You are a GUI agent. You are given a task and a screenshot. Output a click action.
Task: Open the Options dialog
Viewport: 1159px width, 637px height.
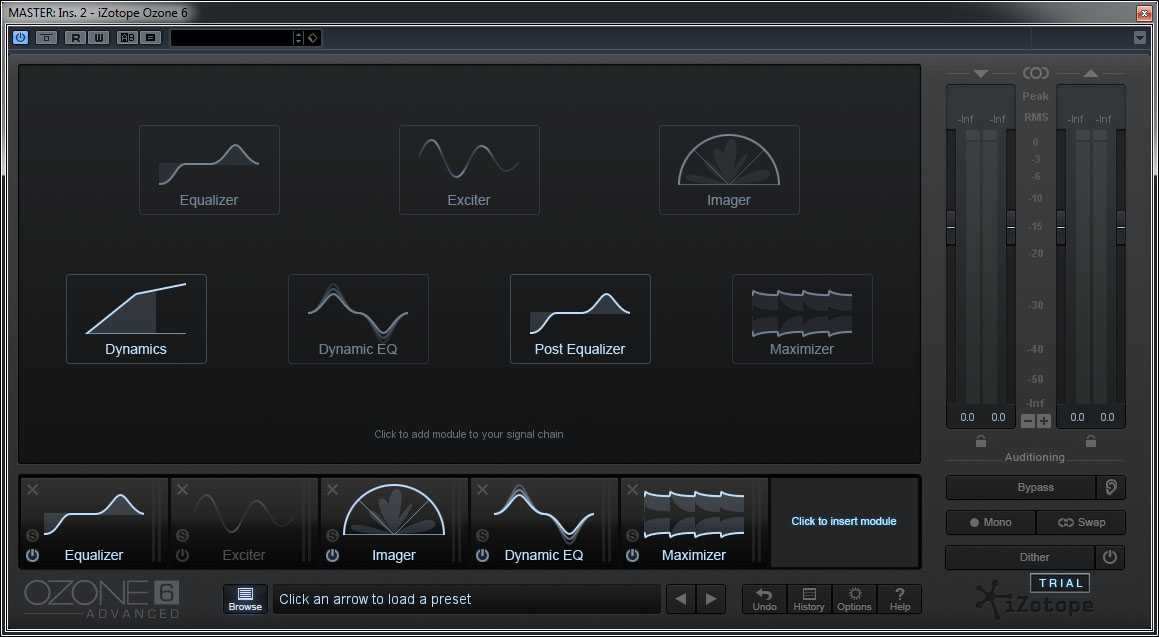[x=854, y=599]
